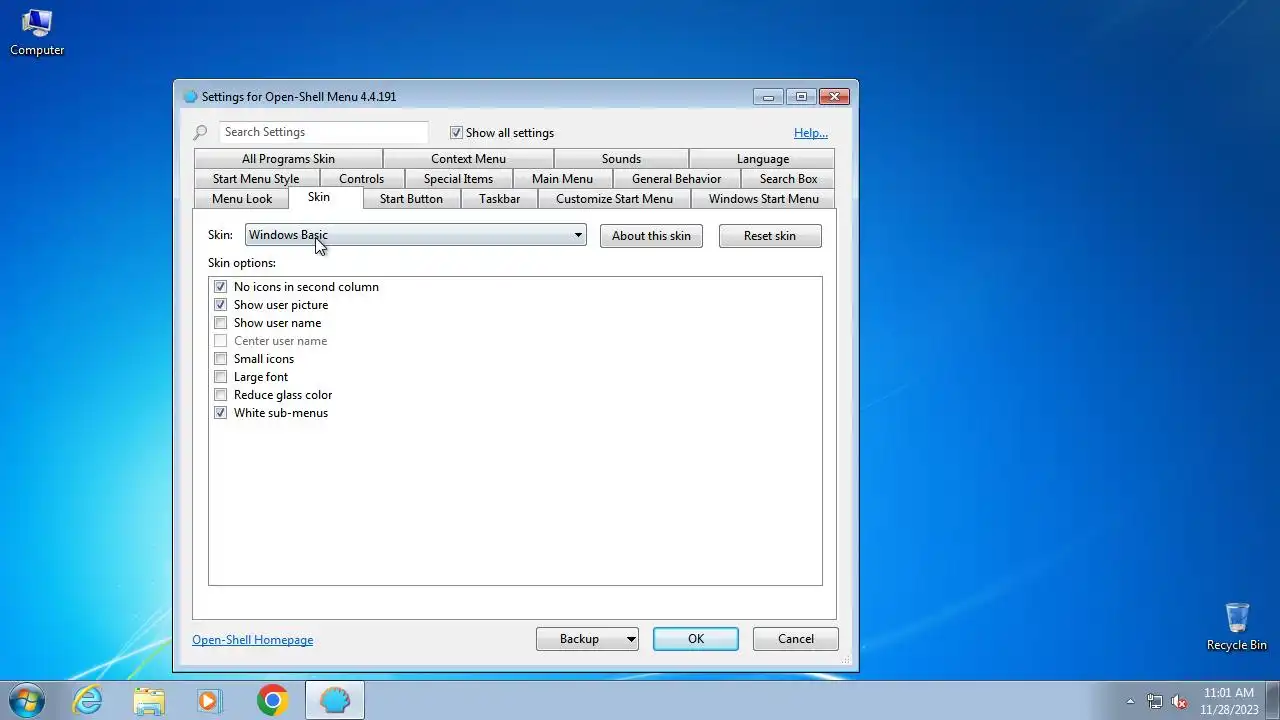Viewport: 1280px width, 720px height.
Task: Click the Reset skin button
Action: pyautogui.click(x=770, y=236)
